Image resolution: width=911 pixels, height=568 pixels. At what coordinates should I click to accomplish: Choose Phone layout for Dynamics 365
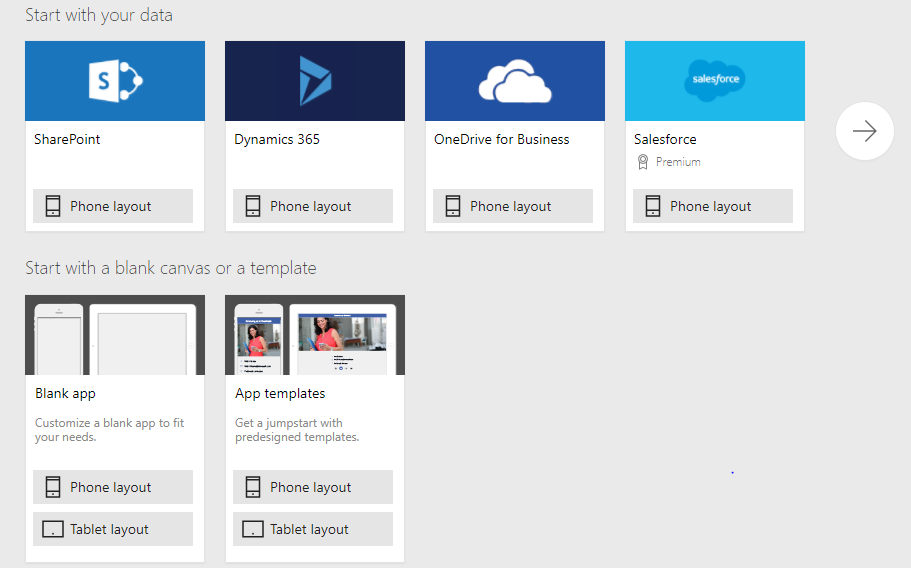[x=313, y=206]
